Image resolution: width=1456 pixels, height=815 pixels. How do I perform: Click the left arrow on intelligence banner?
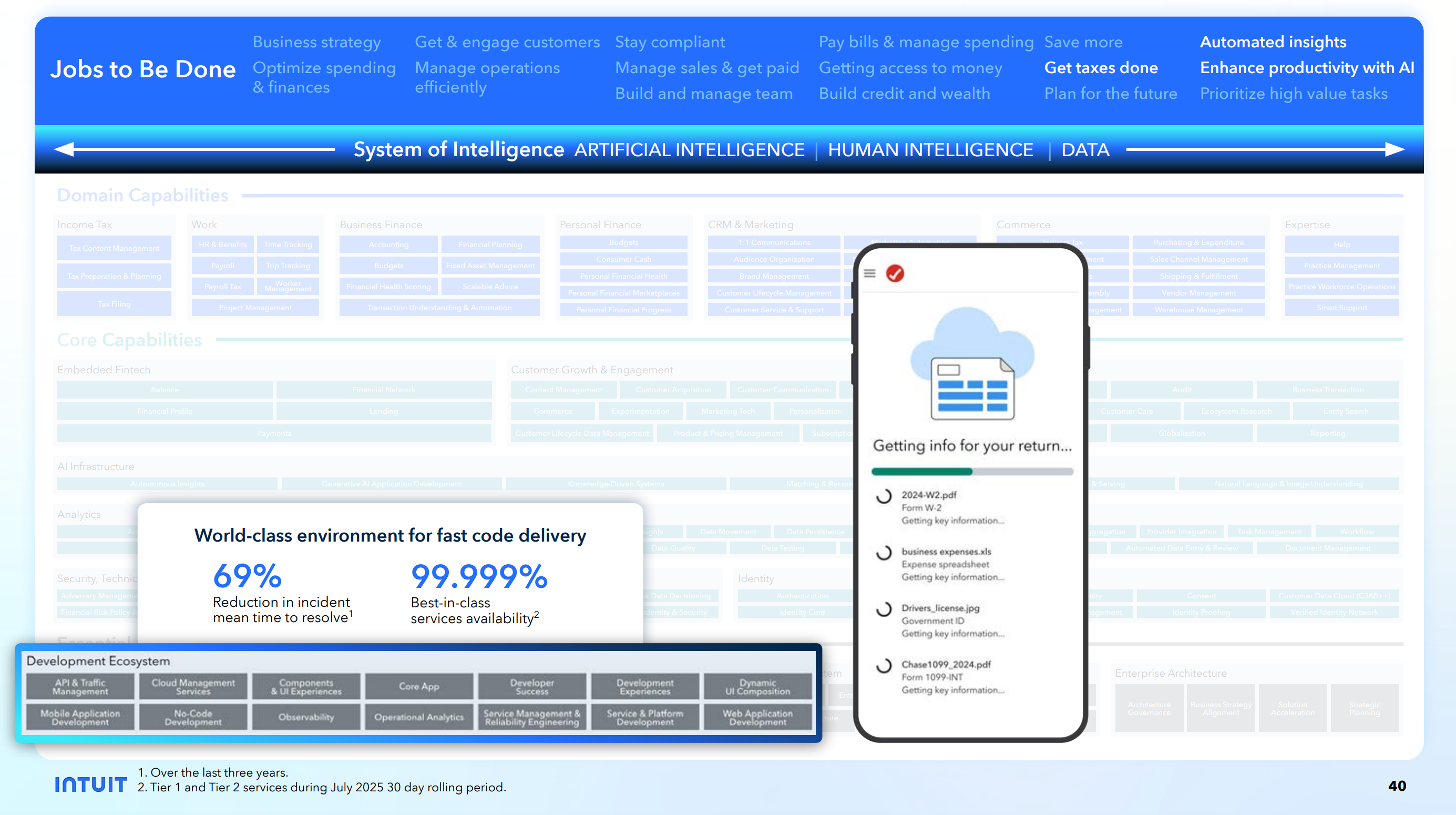65,149
